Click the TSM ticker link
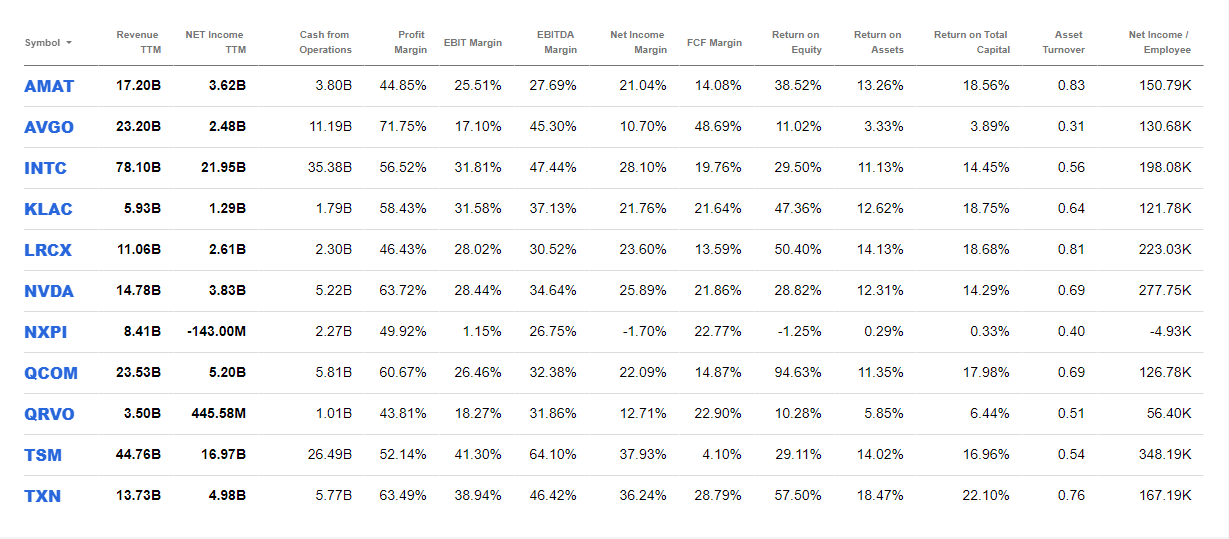This screenshot has height=539, width=1229. point(43,455)
